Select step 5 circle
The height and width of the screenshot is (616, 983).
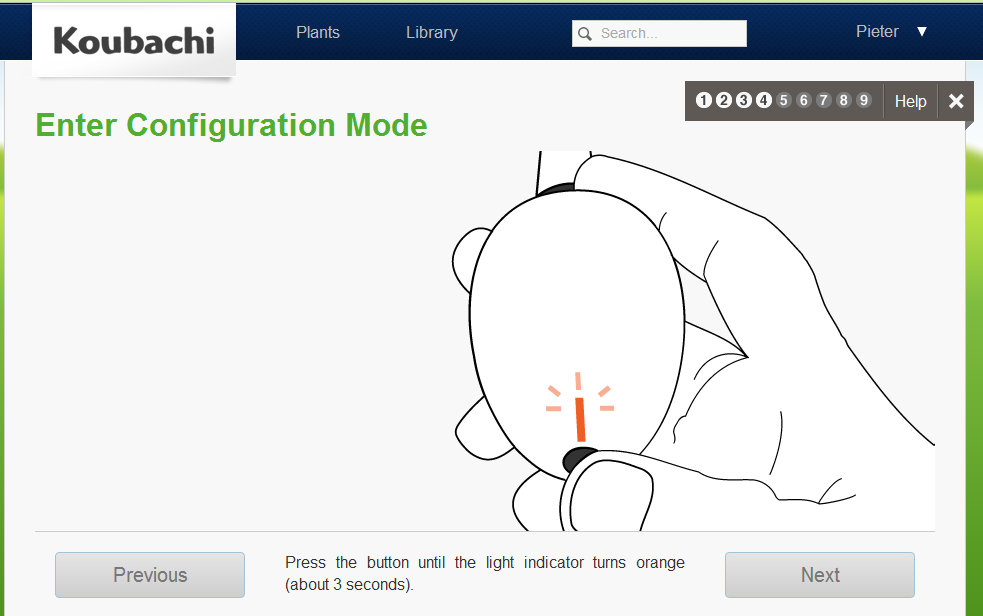[784, 100]
